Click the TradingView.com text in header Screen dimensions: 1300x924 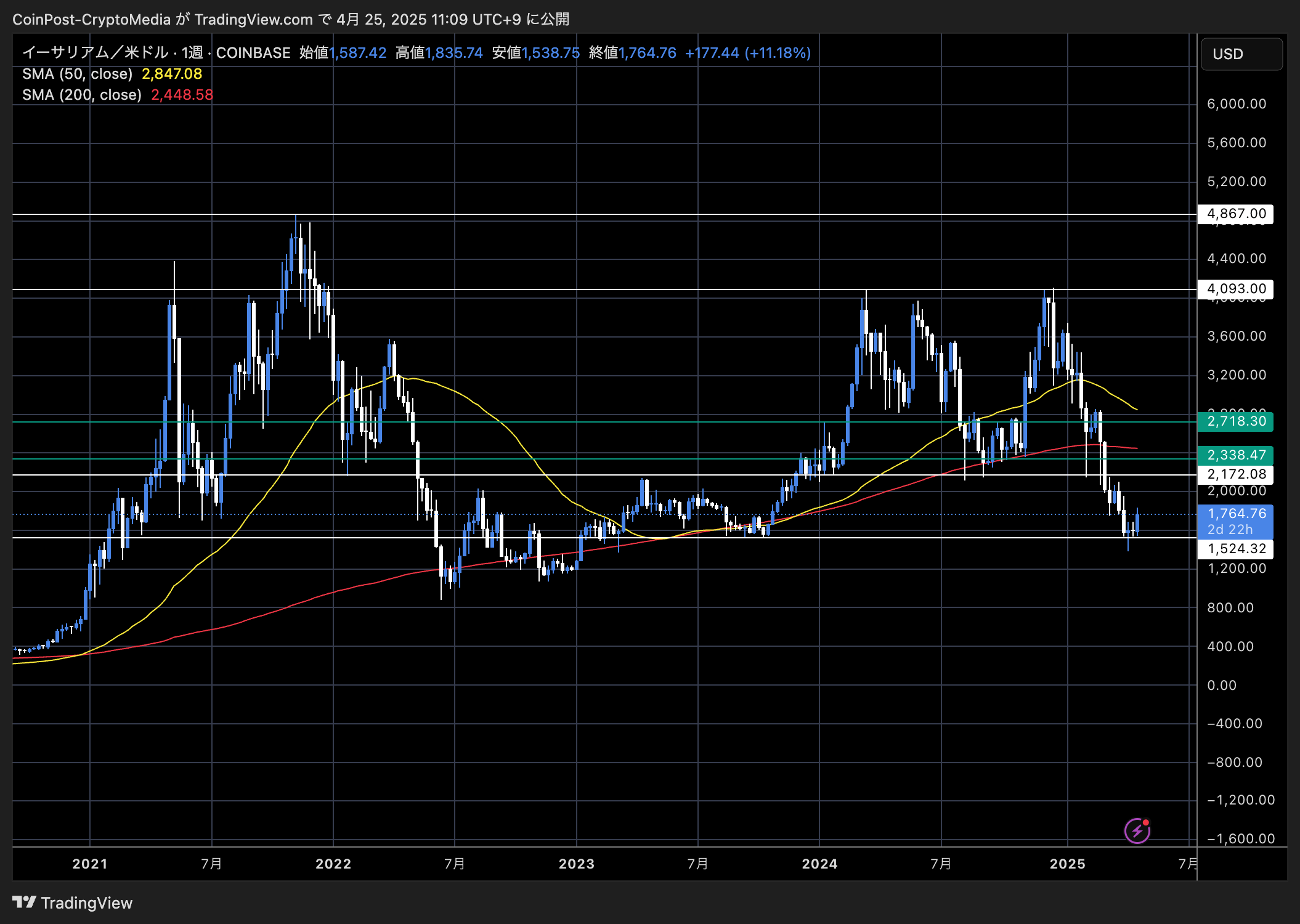click(253, 20)
